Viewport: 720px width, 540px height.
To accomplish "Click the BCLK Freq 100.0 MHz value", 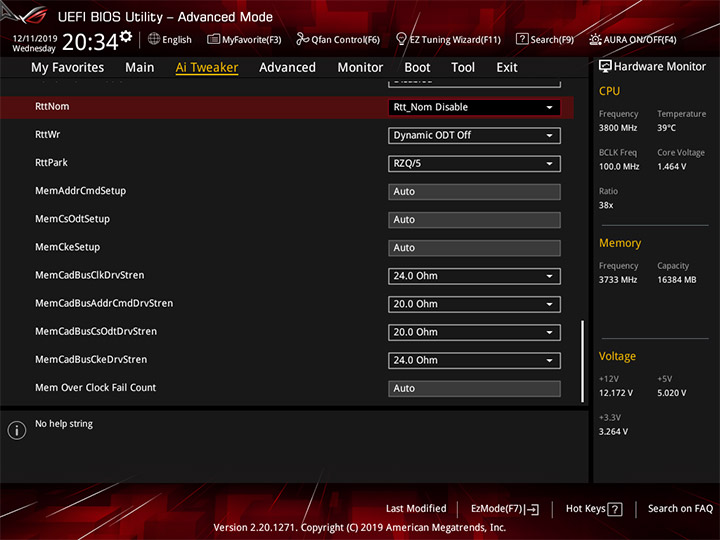I will pos(619,167).
